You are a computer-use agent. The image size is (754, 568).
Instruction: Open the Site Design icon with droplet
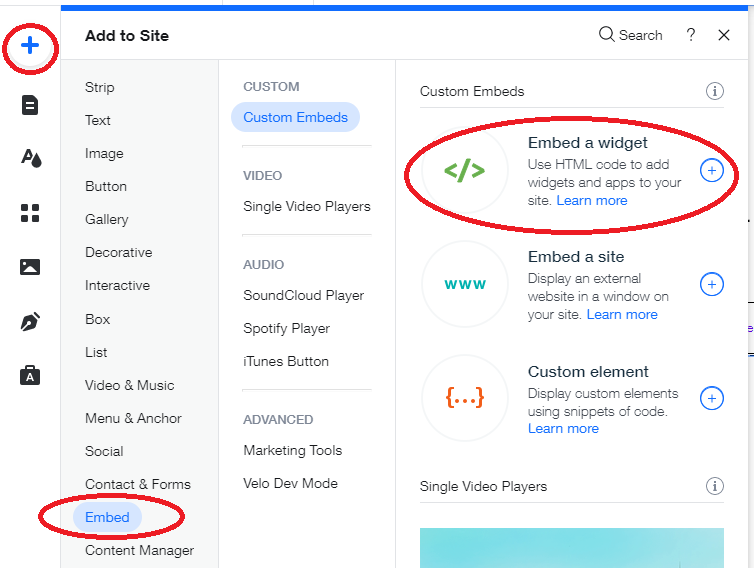[31, 158]
